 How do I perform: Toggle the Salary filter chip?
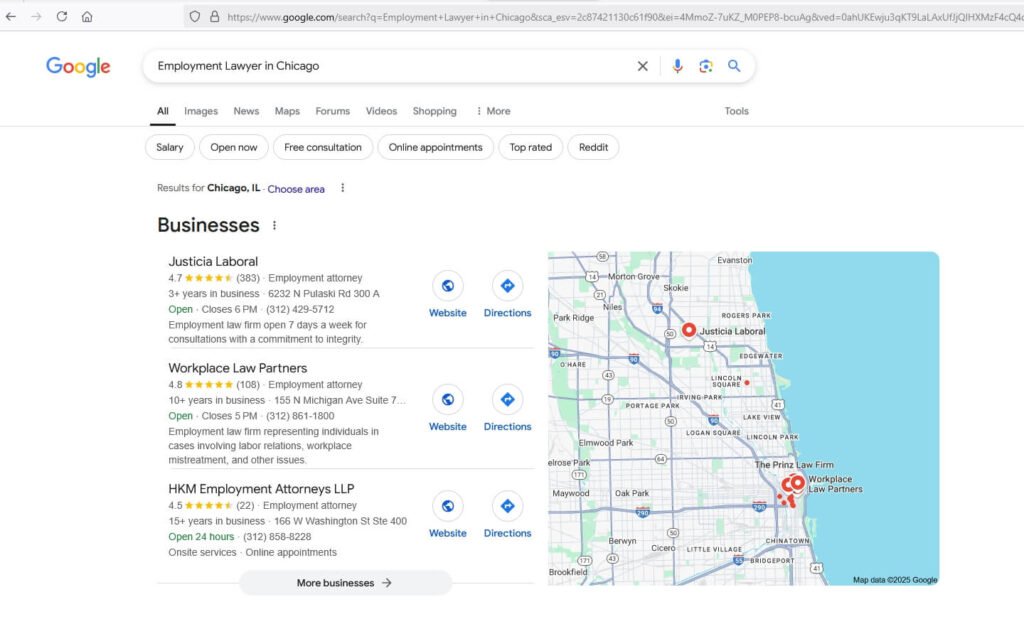[x=170, y=148]
